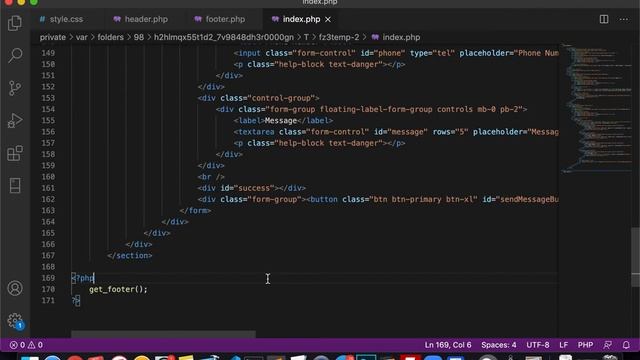This screenshot has height=360, width=640.
Task: Click the index.php breadcrumb item
Action: coord(396,37)
